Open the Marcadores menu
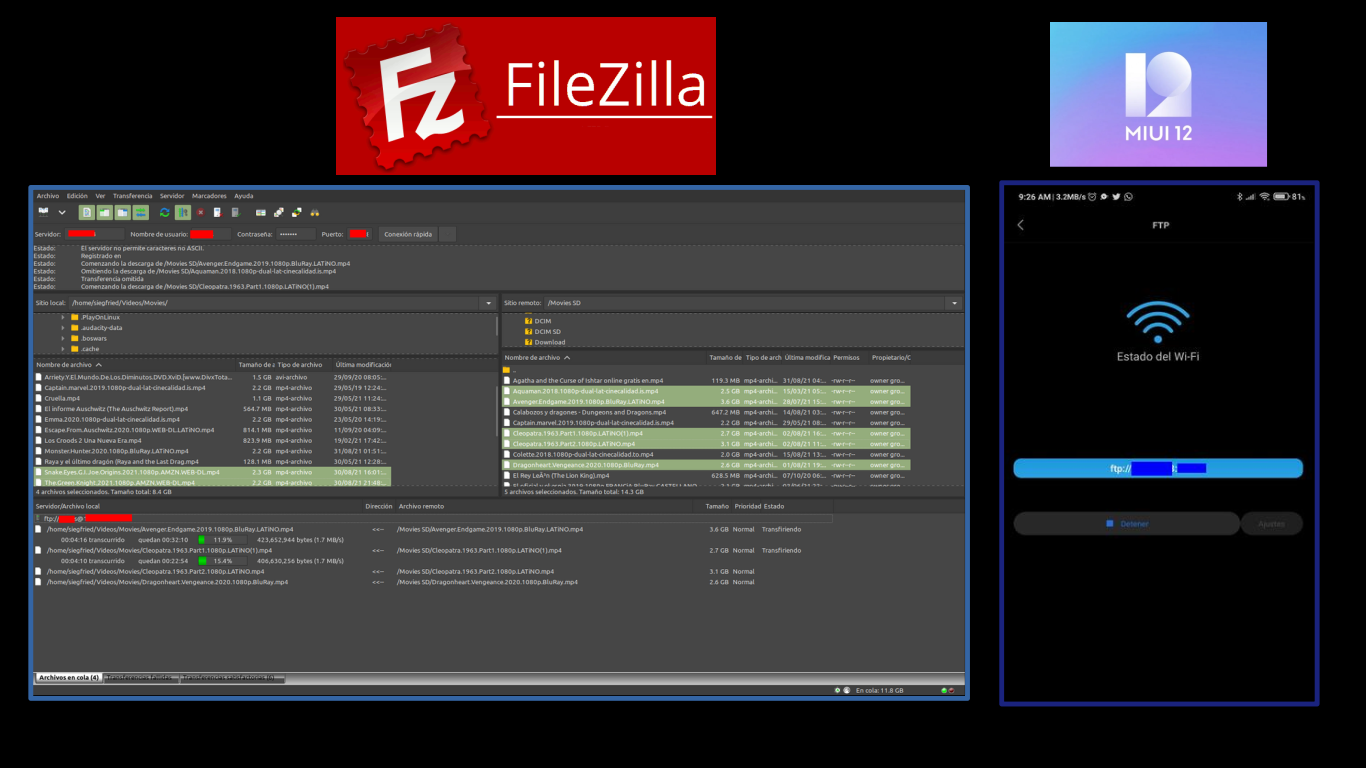The height and width of the screenshot is (768, 1366). (209, 196)
